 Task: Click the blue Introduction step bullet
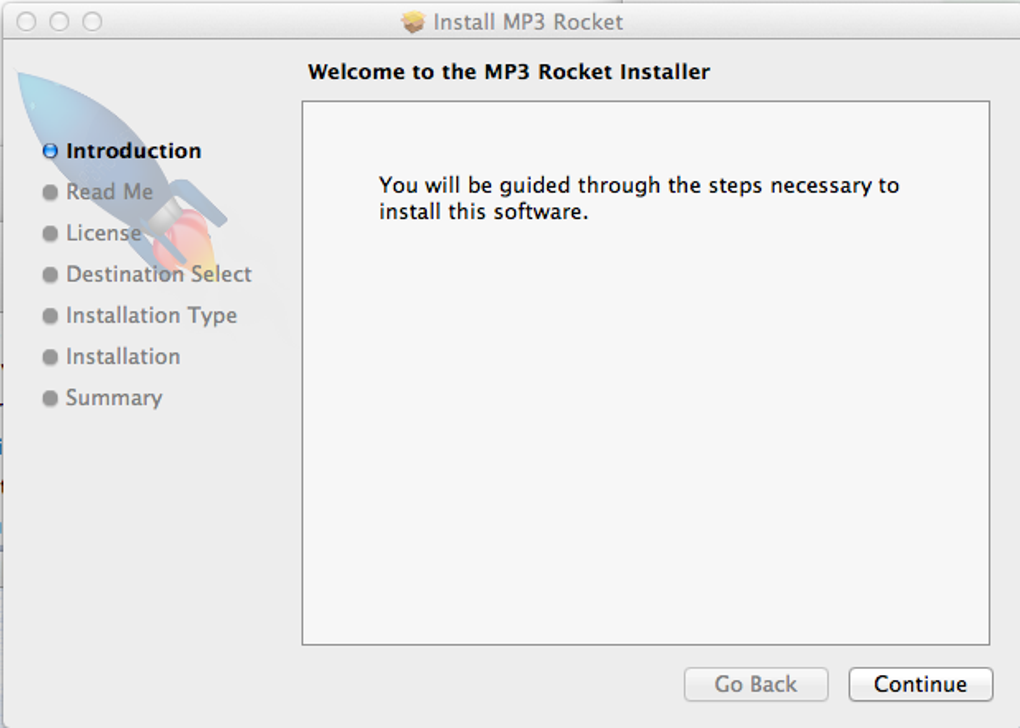pyautogui.click(x=50, y=152)
